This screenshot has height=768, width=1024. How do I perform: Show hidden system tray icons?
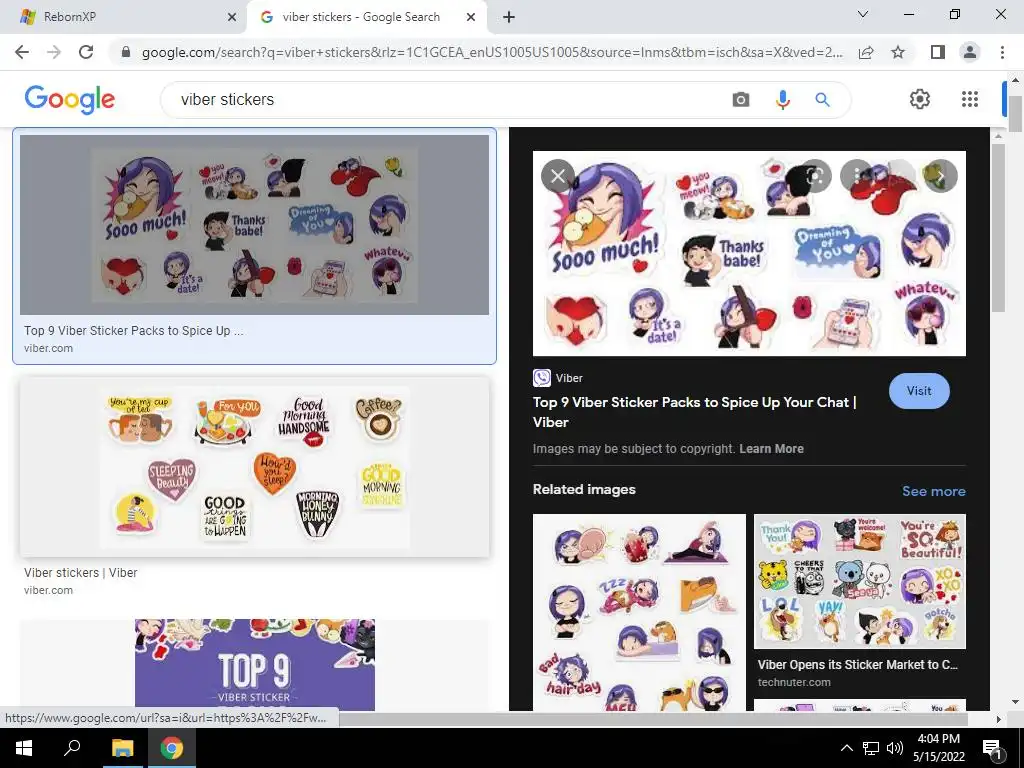click(846, 748)
